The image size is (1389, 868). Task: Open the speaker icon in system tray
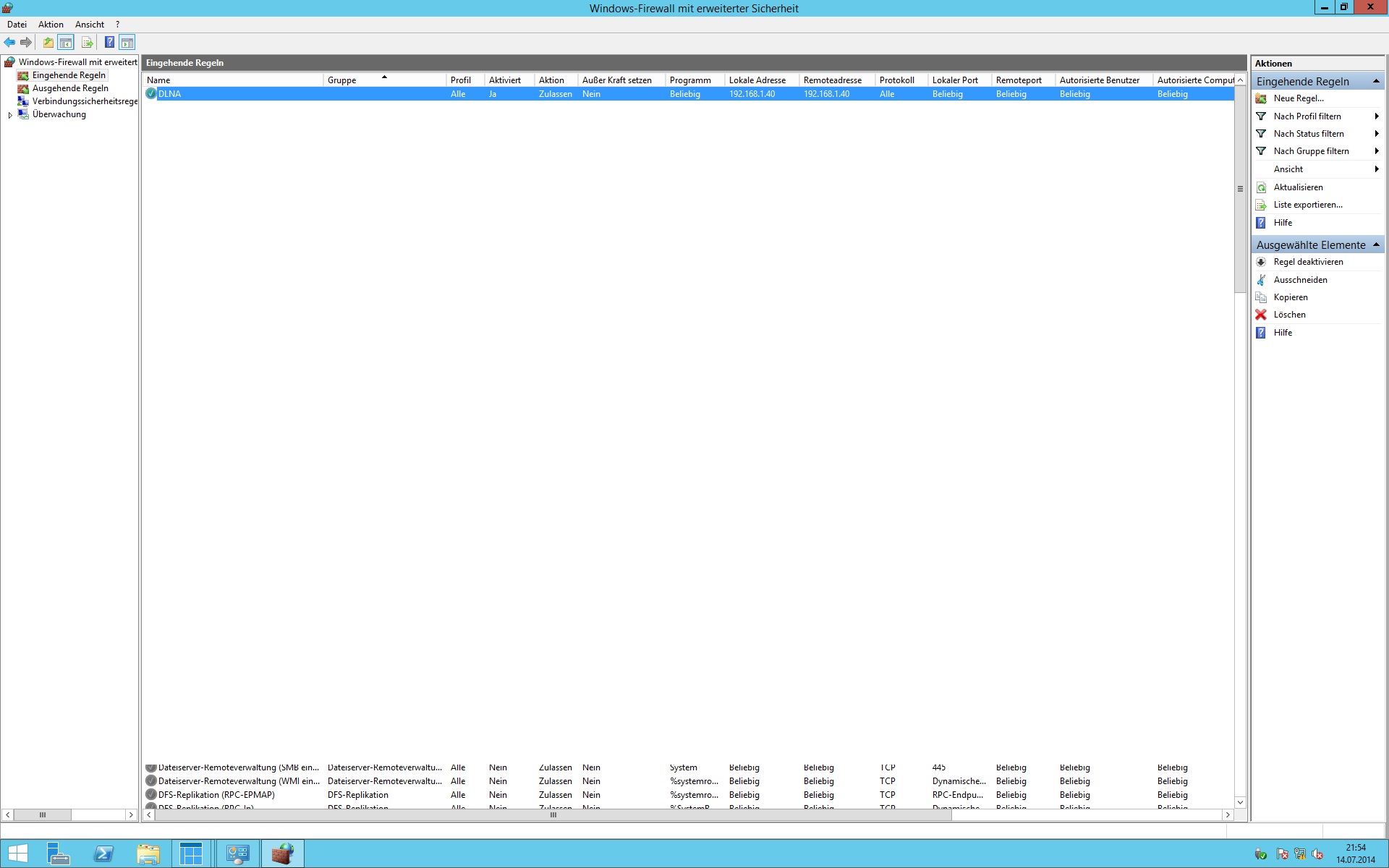point(1318,854)
